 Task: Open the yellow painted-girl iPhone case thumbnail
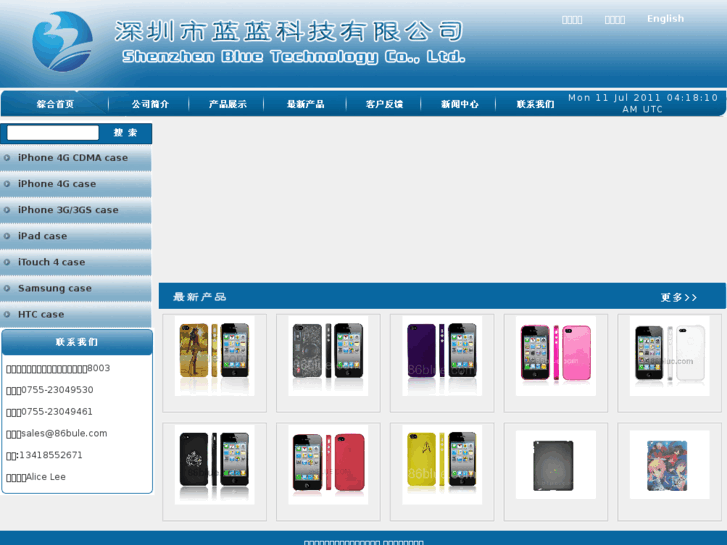(x=214, y=356)
